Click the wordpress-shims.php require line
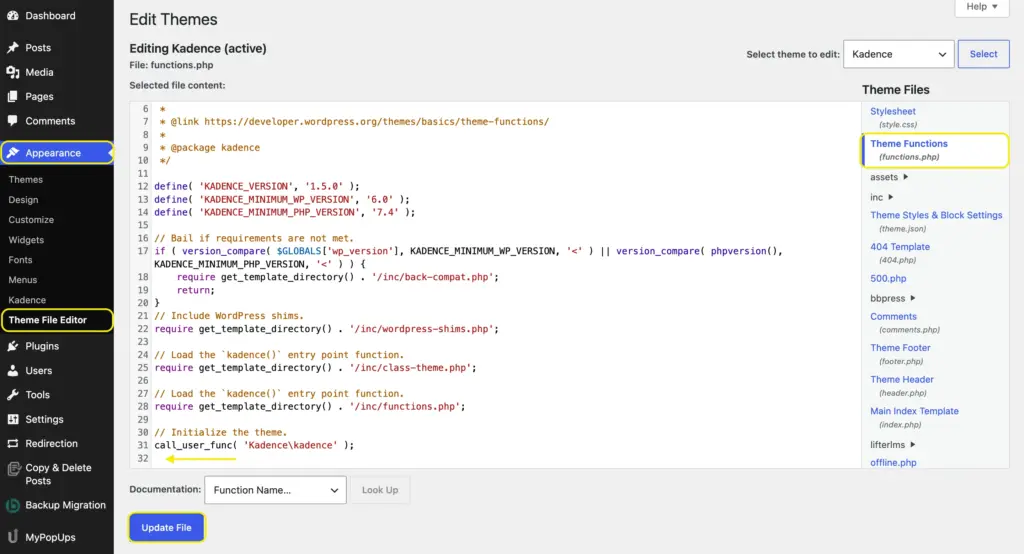This screenshot has width=1024, height=554. [327, 329]
